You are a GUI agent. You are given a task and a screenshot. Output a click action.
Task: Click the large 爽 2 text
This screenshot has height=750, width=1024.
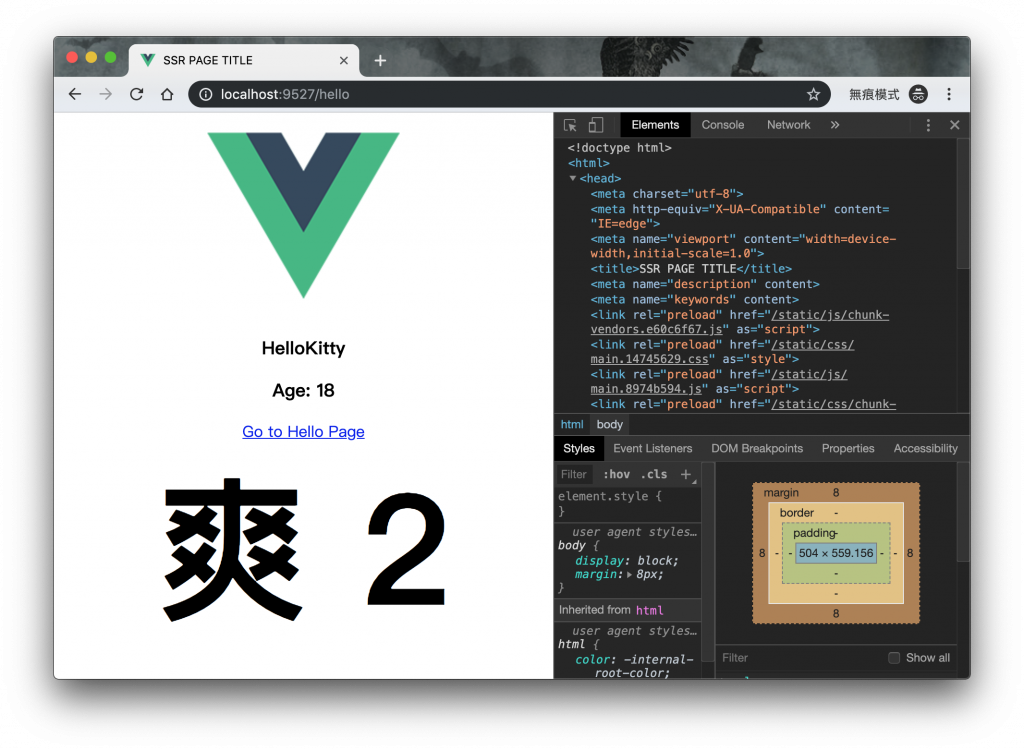point(304,549)
